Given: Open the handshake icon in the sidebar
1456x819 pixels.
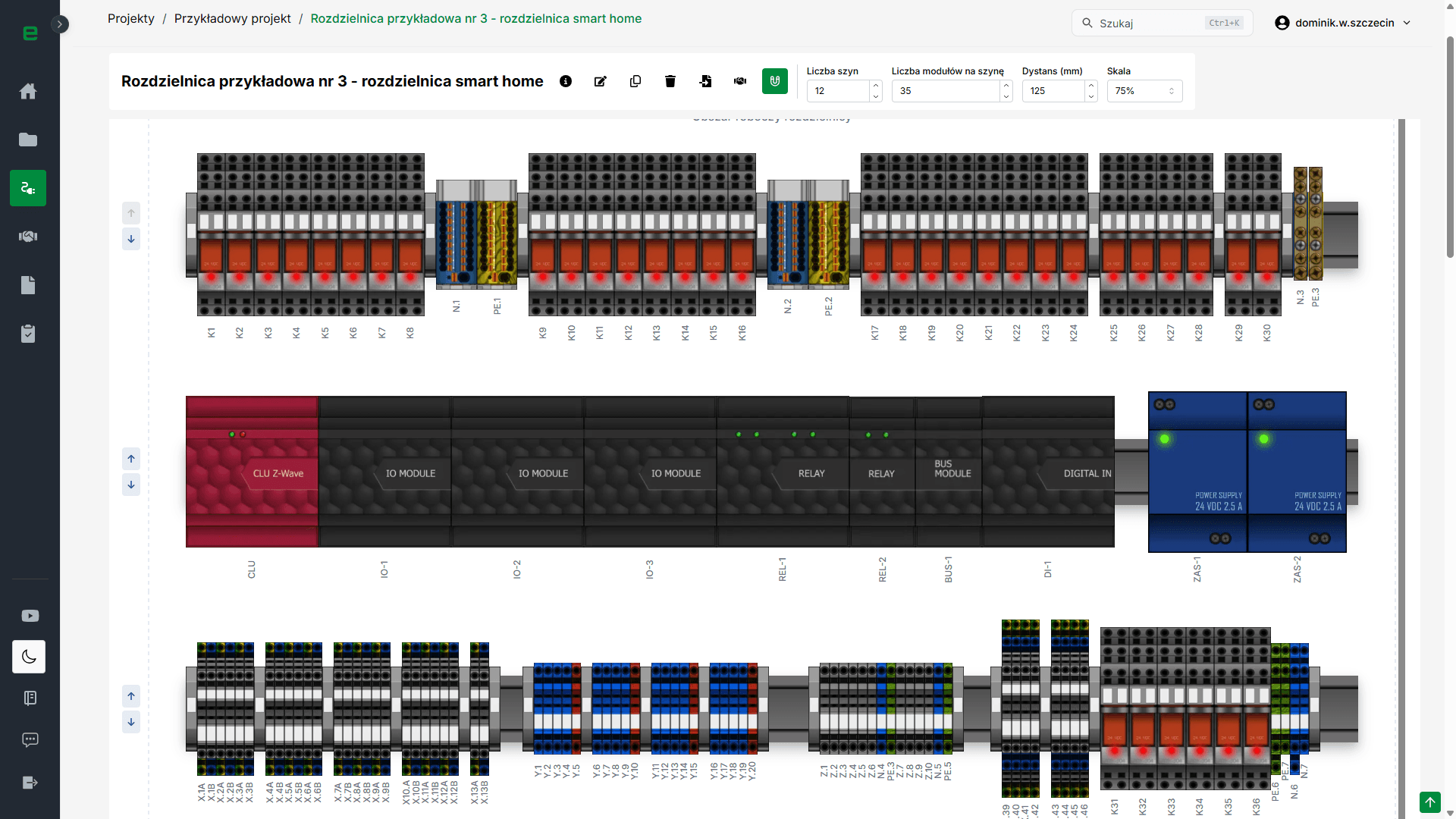Looking at the screenshot, I should tap(28, 237).
